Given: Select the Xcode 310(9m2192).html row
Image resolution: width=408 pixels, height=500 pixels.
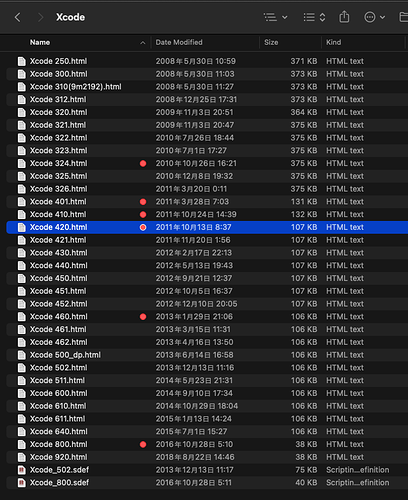Looking at the screenshot, I should pos(207,87).
